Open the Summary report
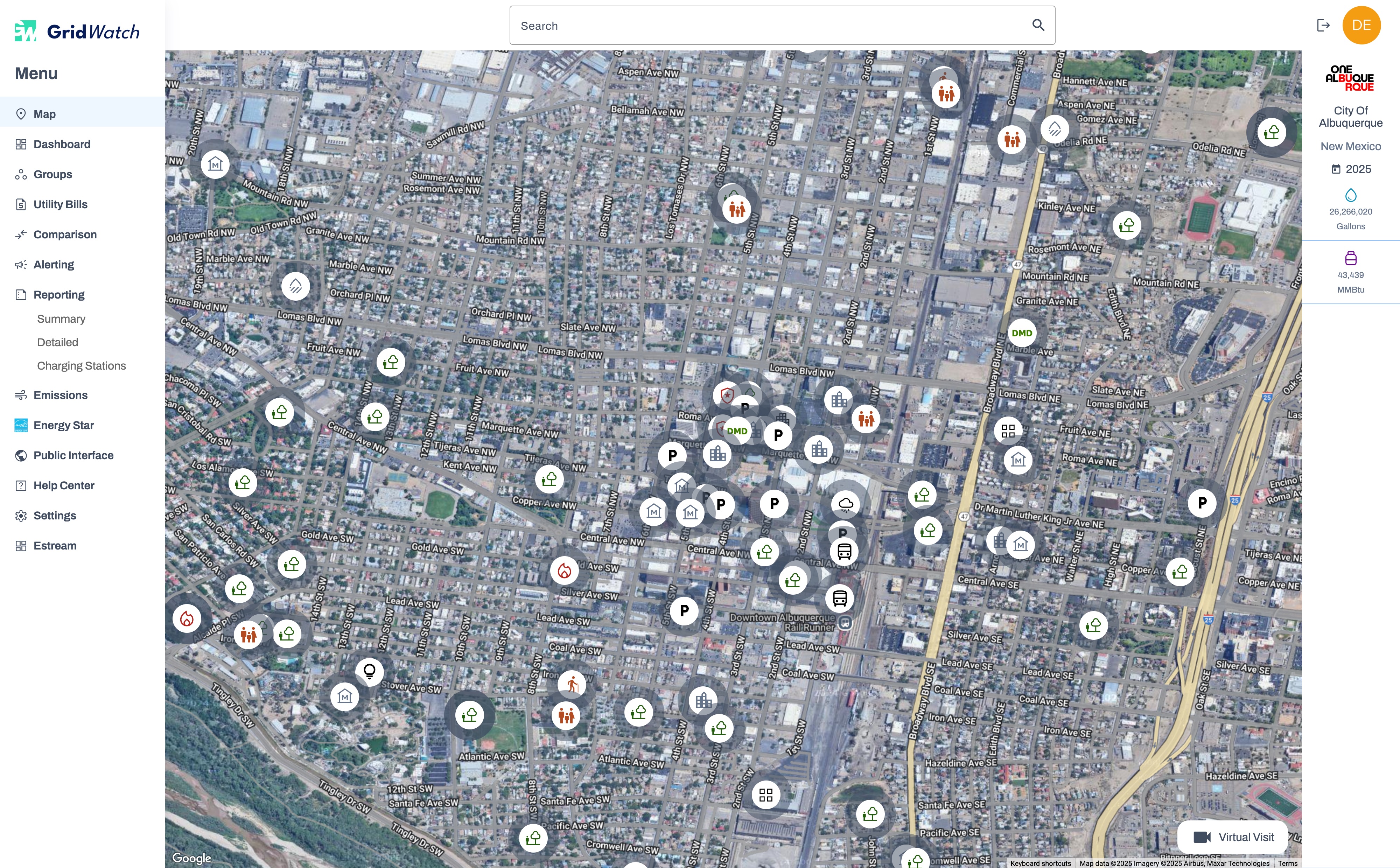The width and height of the screenshot is (1400, 868). click(61, 318)
